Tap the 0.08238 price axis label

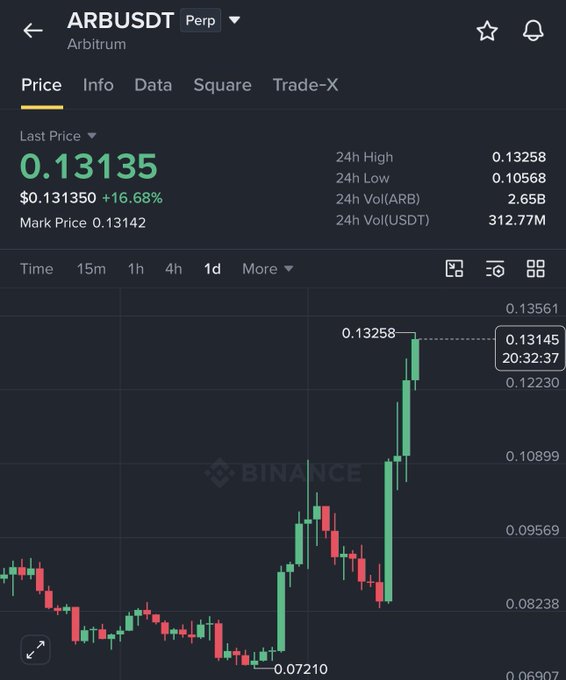[532, 604]
